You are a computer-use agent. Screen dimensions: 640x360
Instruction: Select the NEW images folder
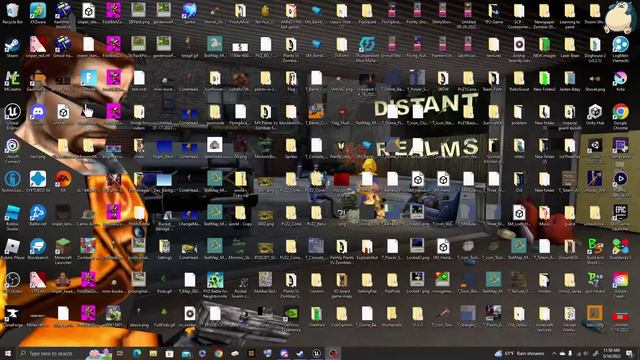click(544, 47)
